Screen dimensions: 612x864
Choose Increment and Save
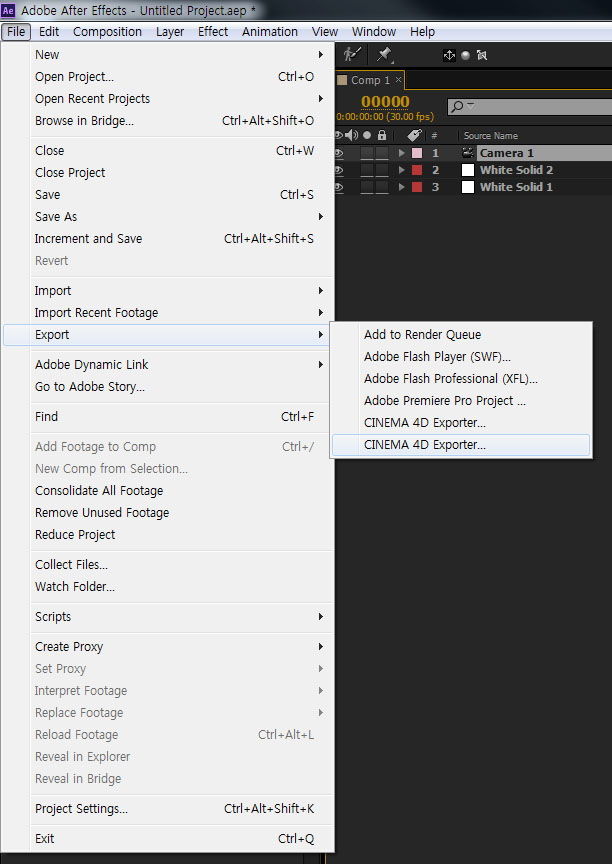(168, 239)
